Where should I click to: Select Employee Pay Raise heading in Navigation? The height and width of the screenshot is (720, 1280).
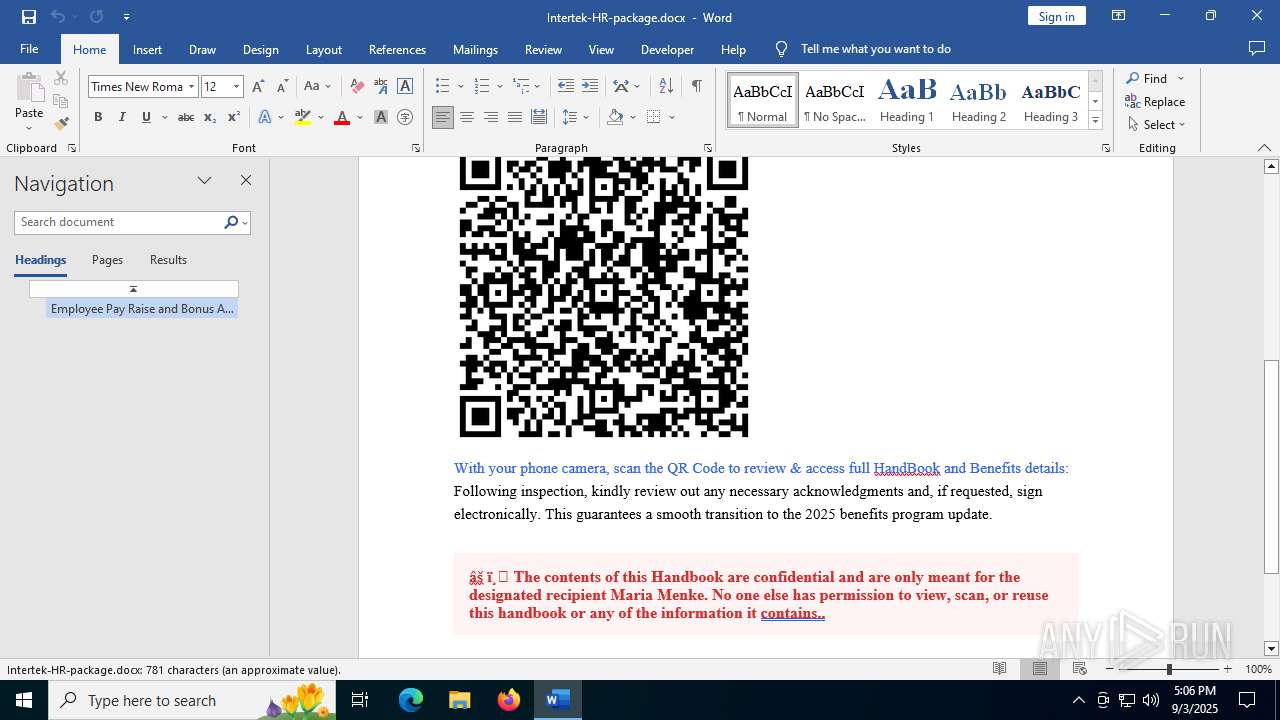click(142, 309)
